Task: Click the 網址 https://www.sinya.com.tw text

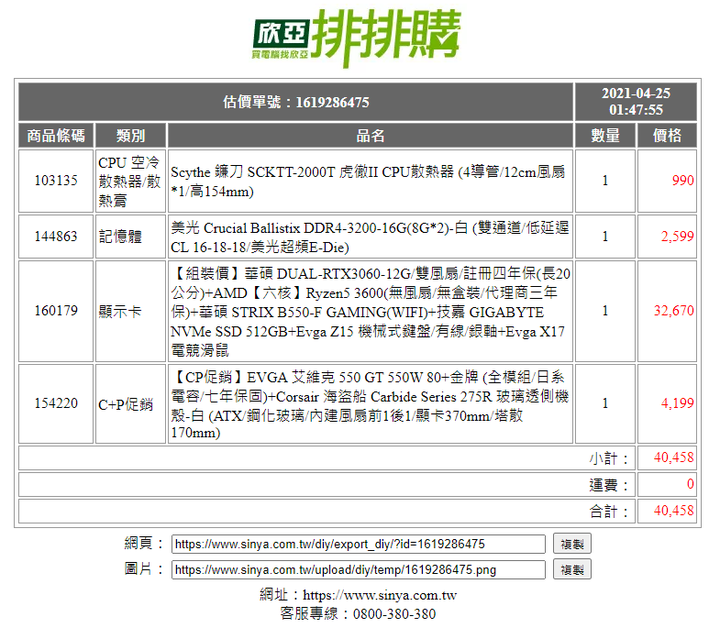Action: (x=358, y=595)
